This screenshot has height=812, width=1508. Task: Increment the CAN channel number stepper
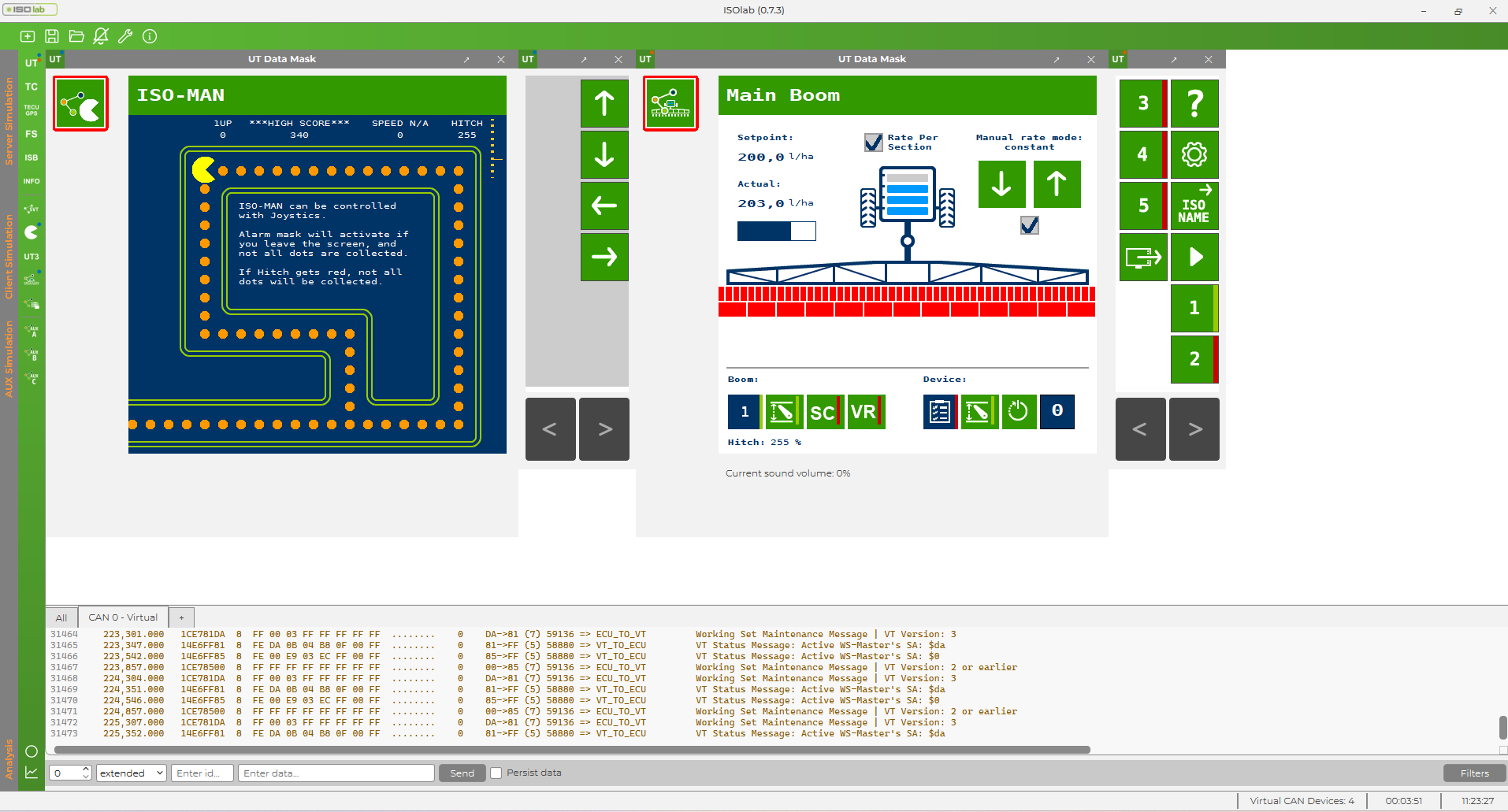[x=86, y=769]
